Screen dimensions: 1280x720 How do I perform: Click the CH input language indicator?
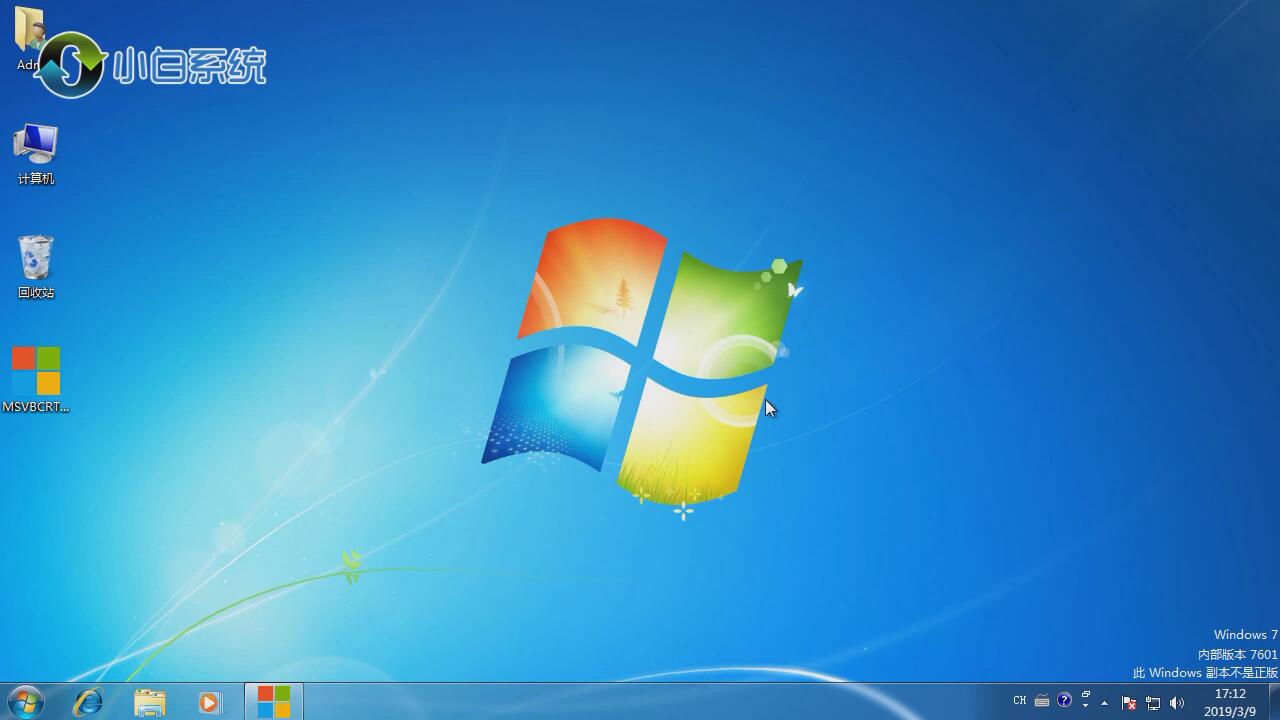[x=1020, y=701]
